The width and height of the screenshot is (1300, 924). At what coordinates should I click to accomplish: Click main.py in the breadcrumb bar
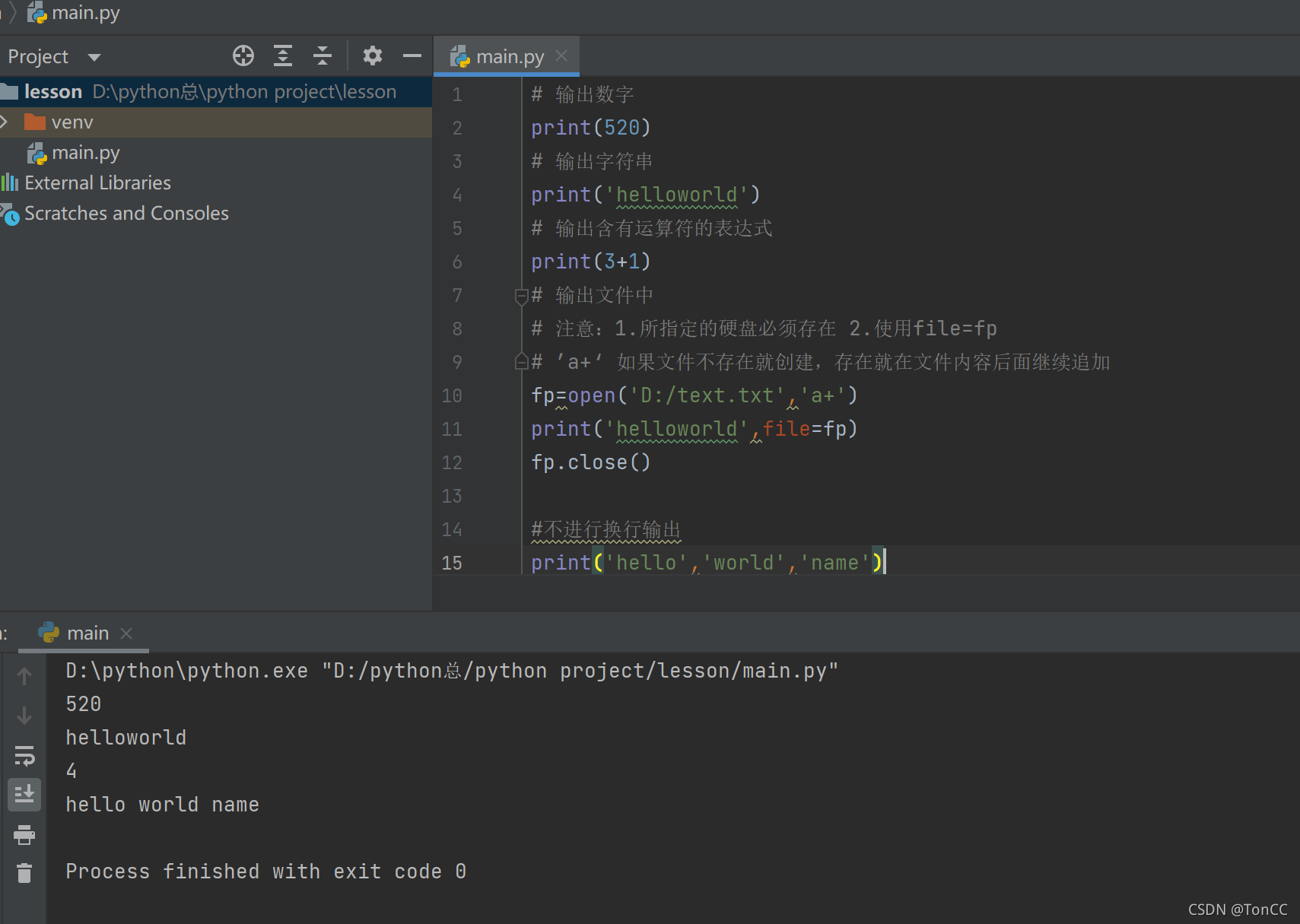click(x=74, y=13)
